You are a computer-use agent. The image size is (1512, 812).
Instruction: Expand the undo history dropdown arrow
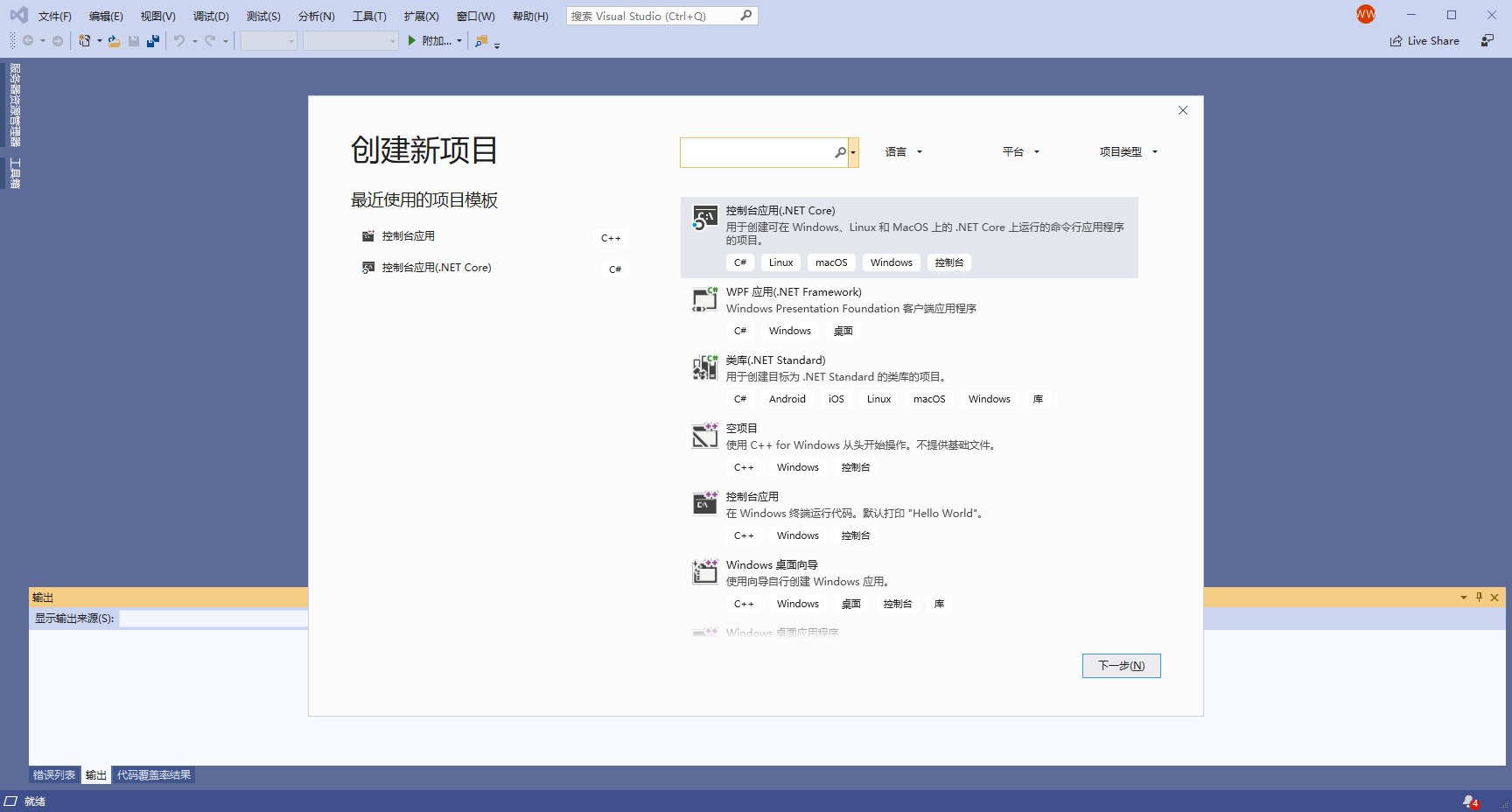click(x=195, y=41)
